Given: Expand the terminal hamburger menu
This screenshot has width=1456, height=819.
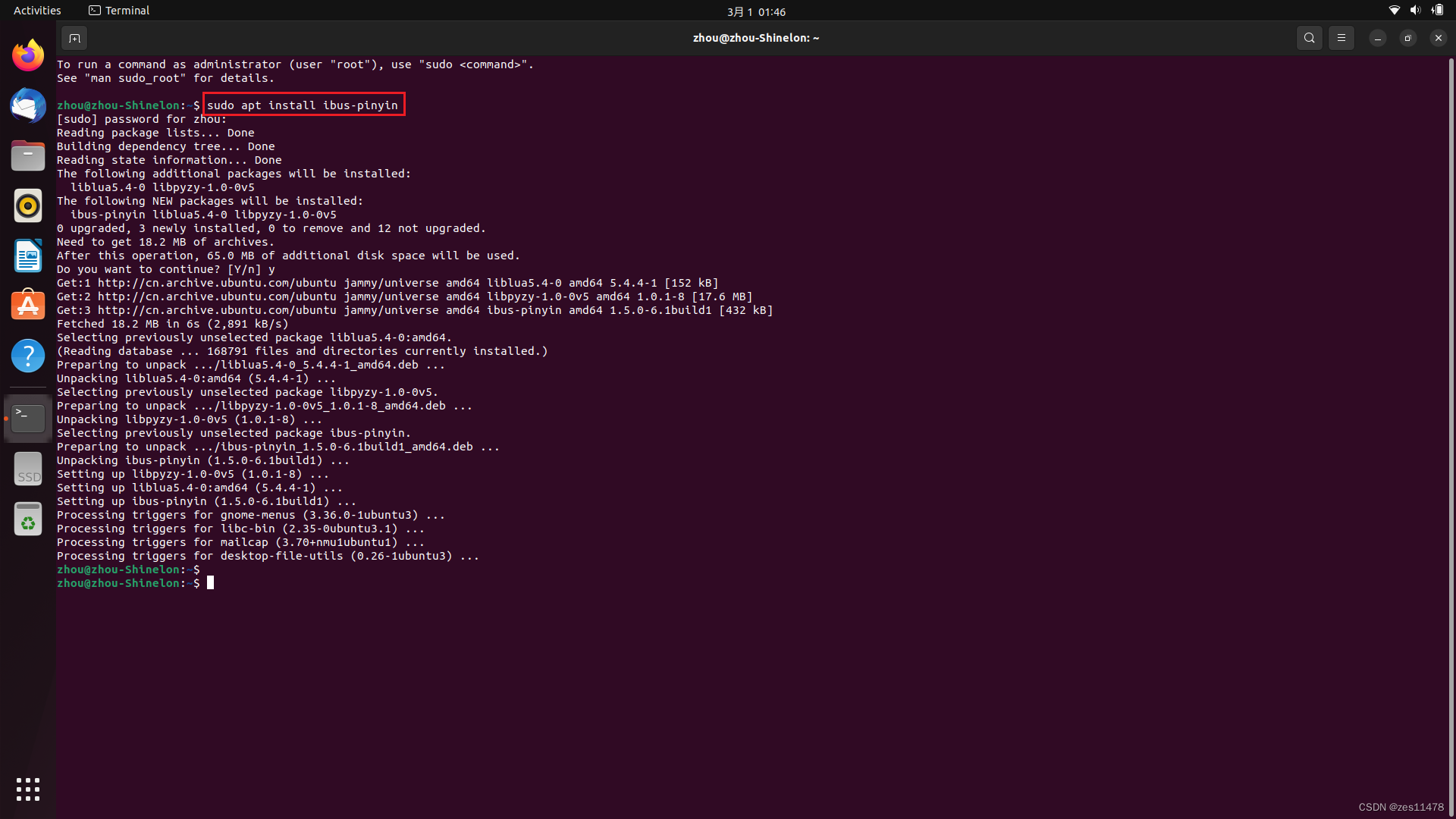Looking at the screenshot, I should (1341, 37).
